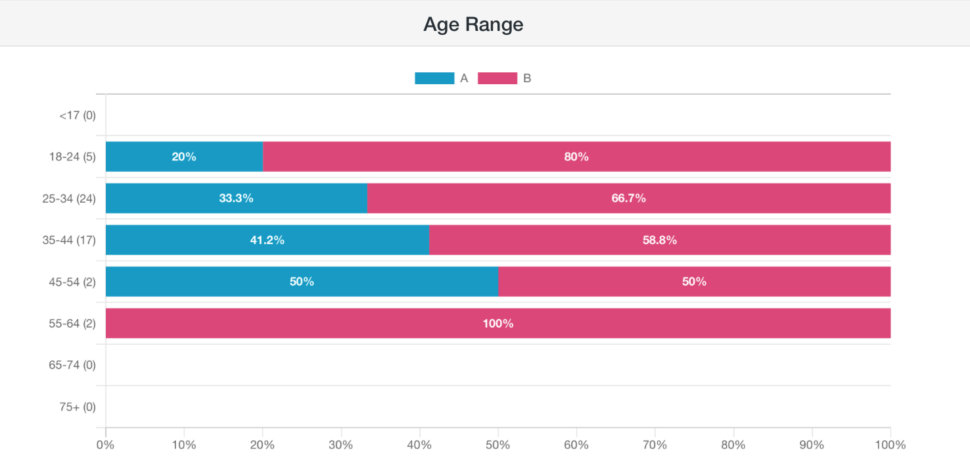Select the 80% pink bar for 18-24
This screenshot has width=970, height=471.
[576, 157]
